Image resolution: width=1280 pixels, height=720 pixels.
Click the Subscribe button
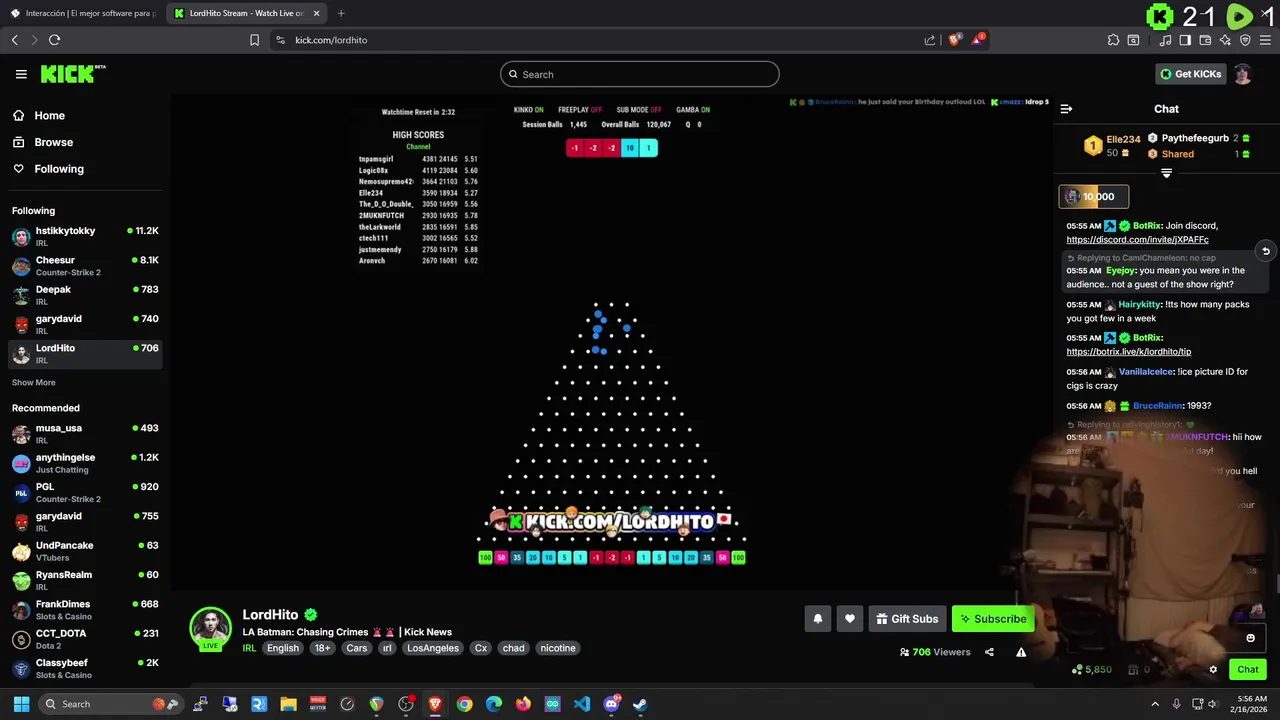click(993, 619)
